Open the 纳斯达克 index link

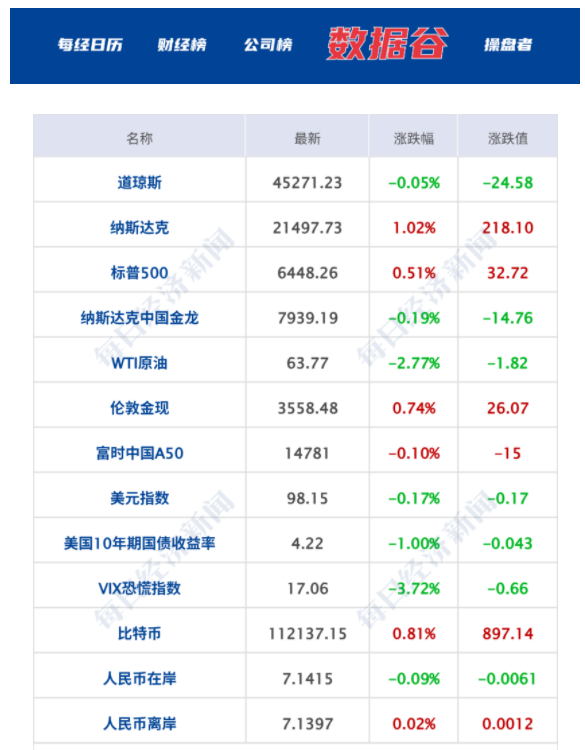tap(139, 228)
